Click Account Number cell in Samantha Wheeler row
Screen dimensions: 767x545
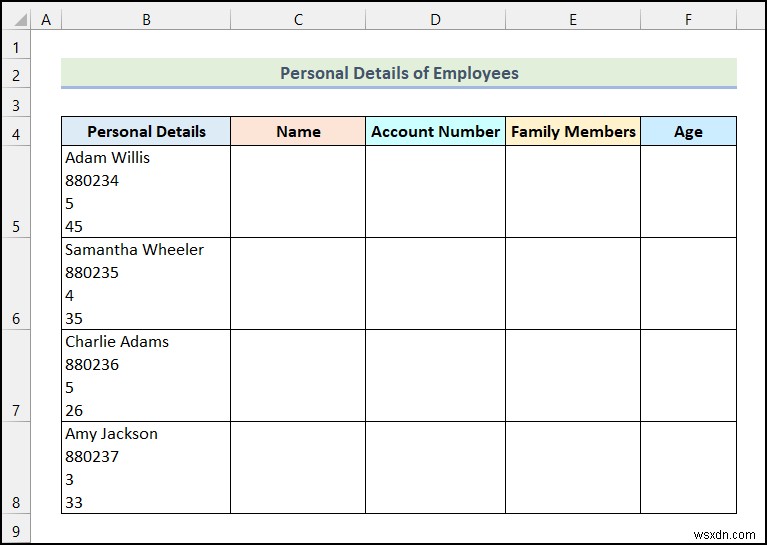tap(435, 284)
